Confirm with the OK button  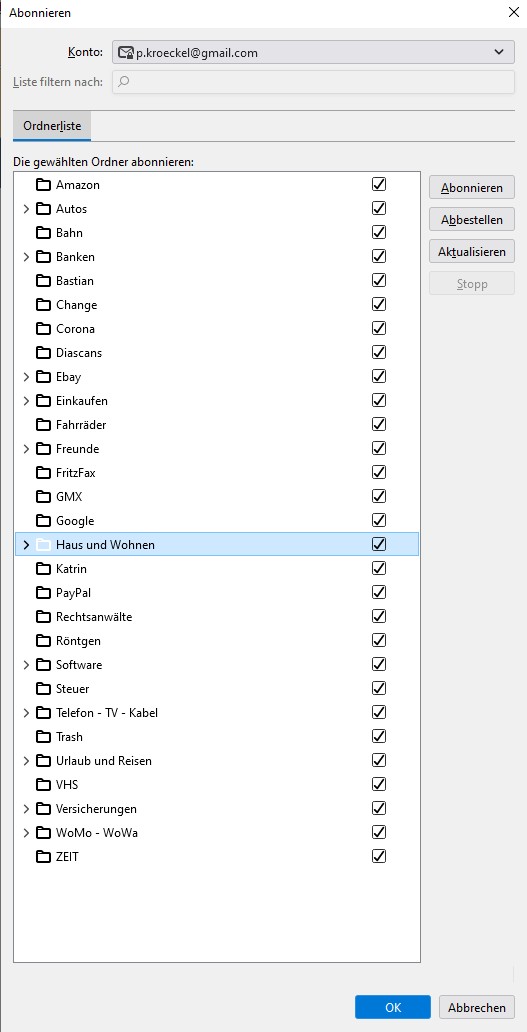(x=393, y=1007)
